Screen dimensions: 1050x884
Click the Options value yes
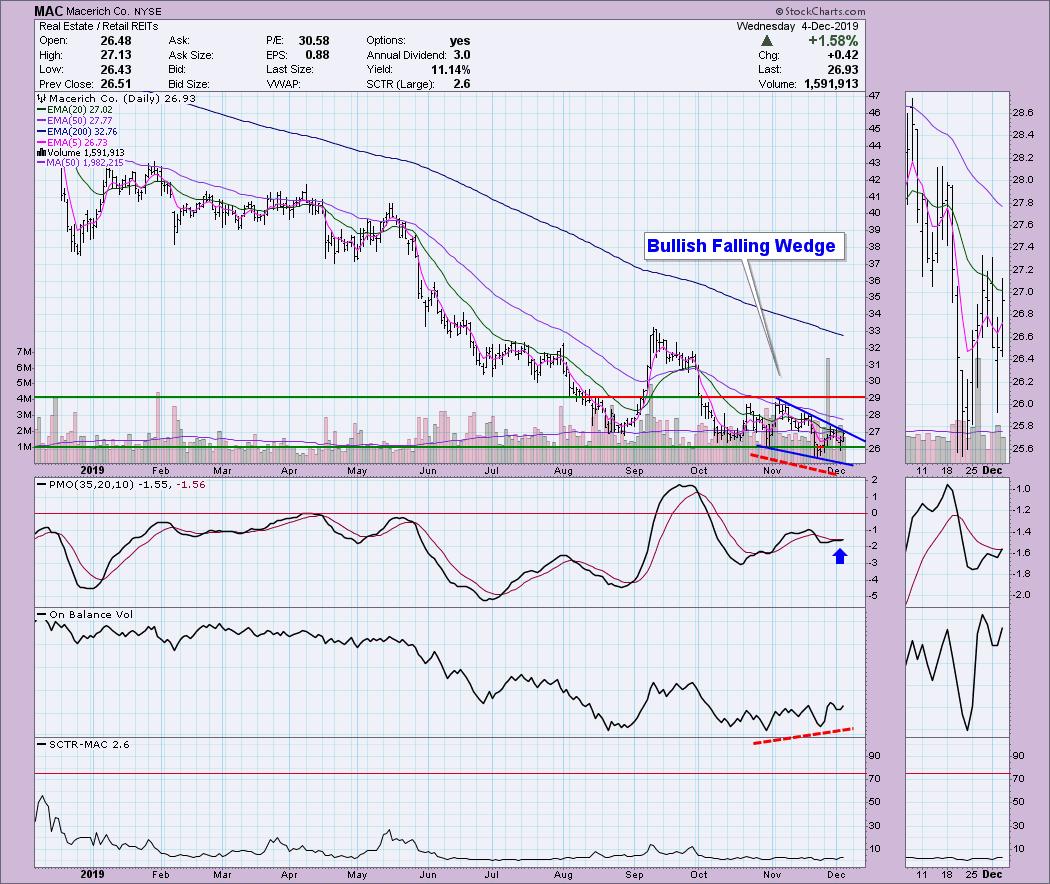point(459,41)
